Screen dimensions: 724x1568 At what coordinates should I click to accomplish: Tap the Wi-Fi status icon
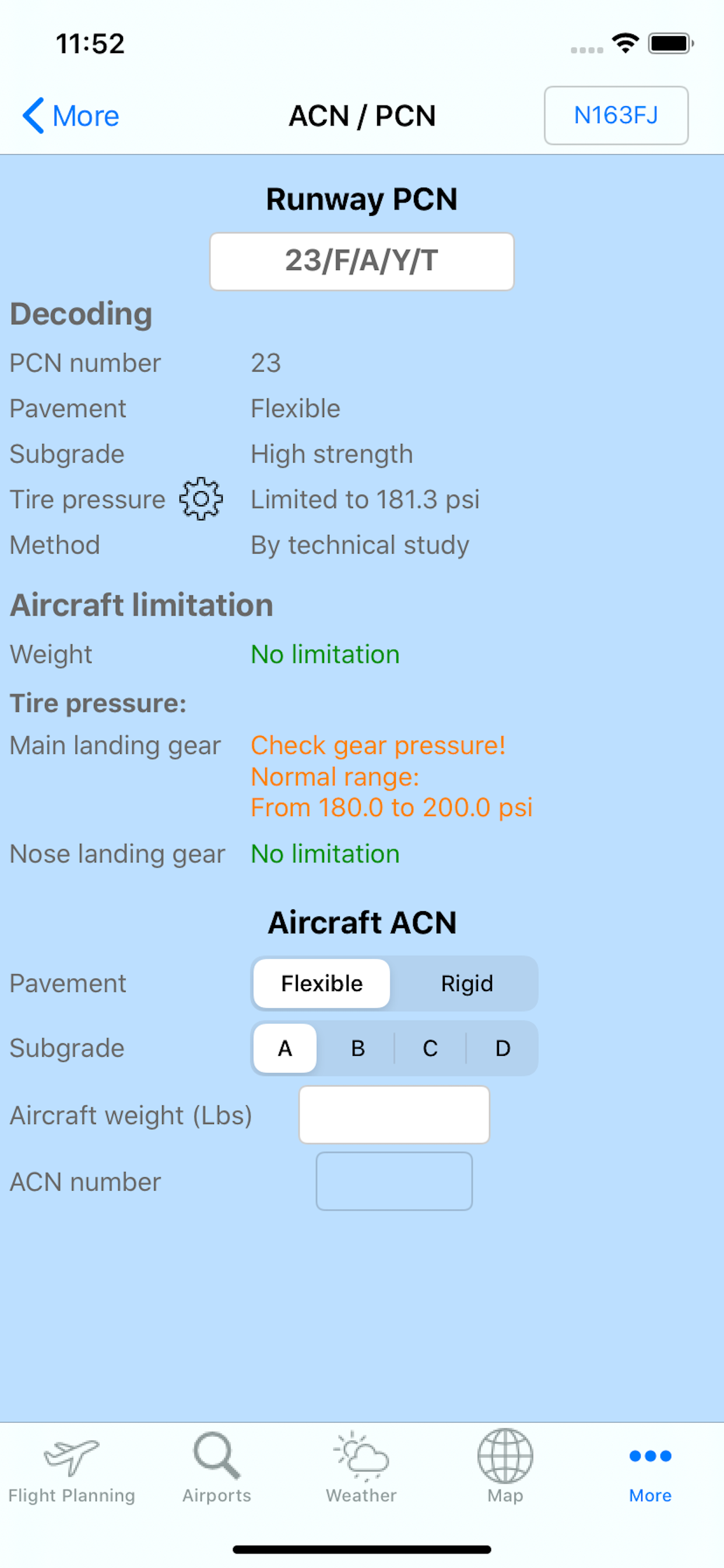coord(625,43)
